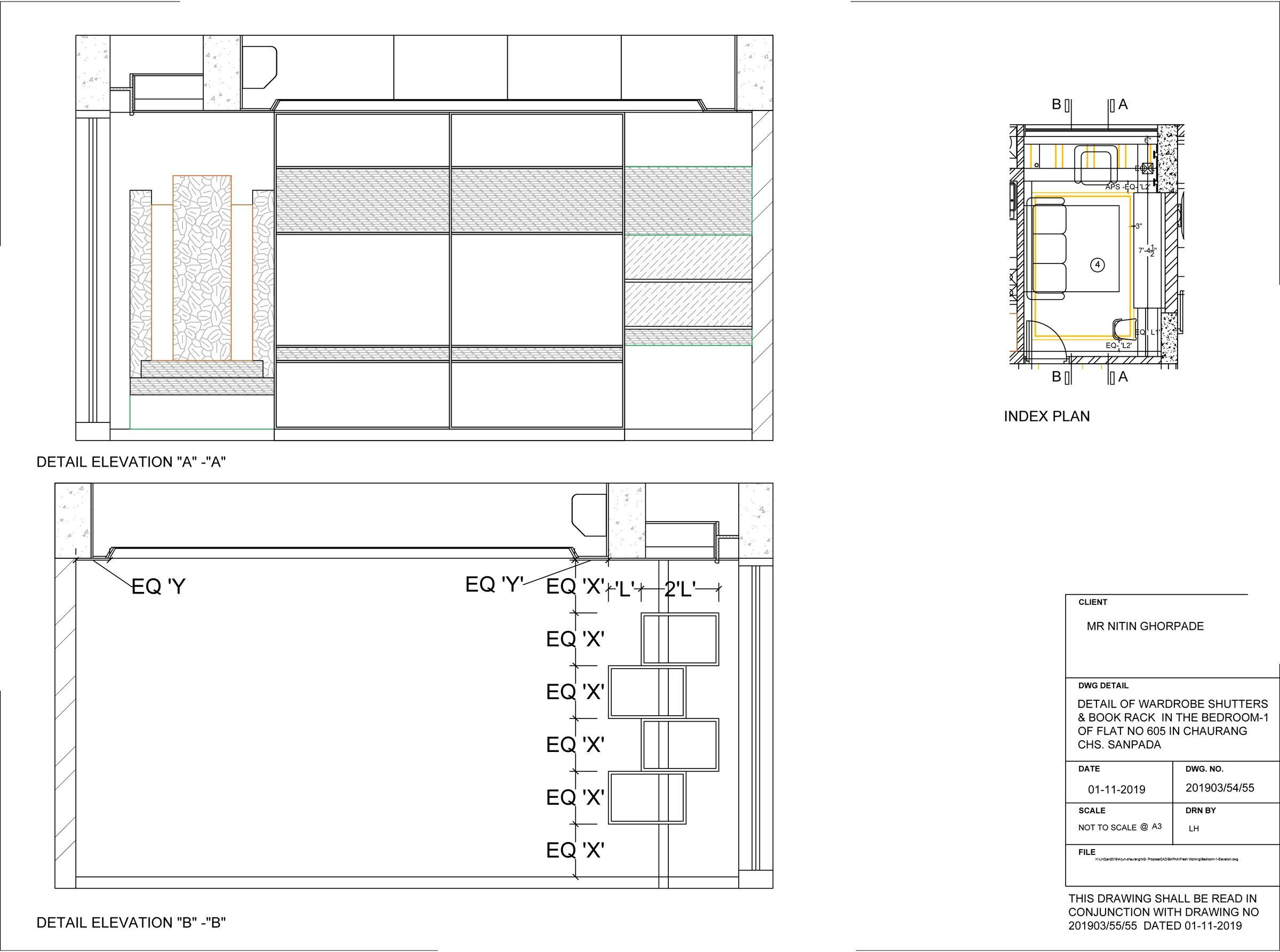Click the 'DWG DETAIL' heading
The height and width of the screenshot is (952, 1280).
pyautogui.click(x=1103, y=686)
